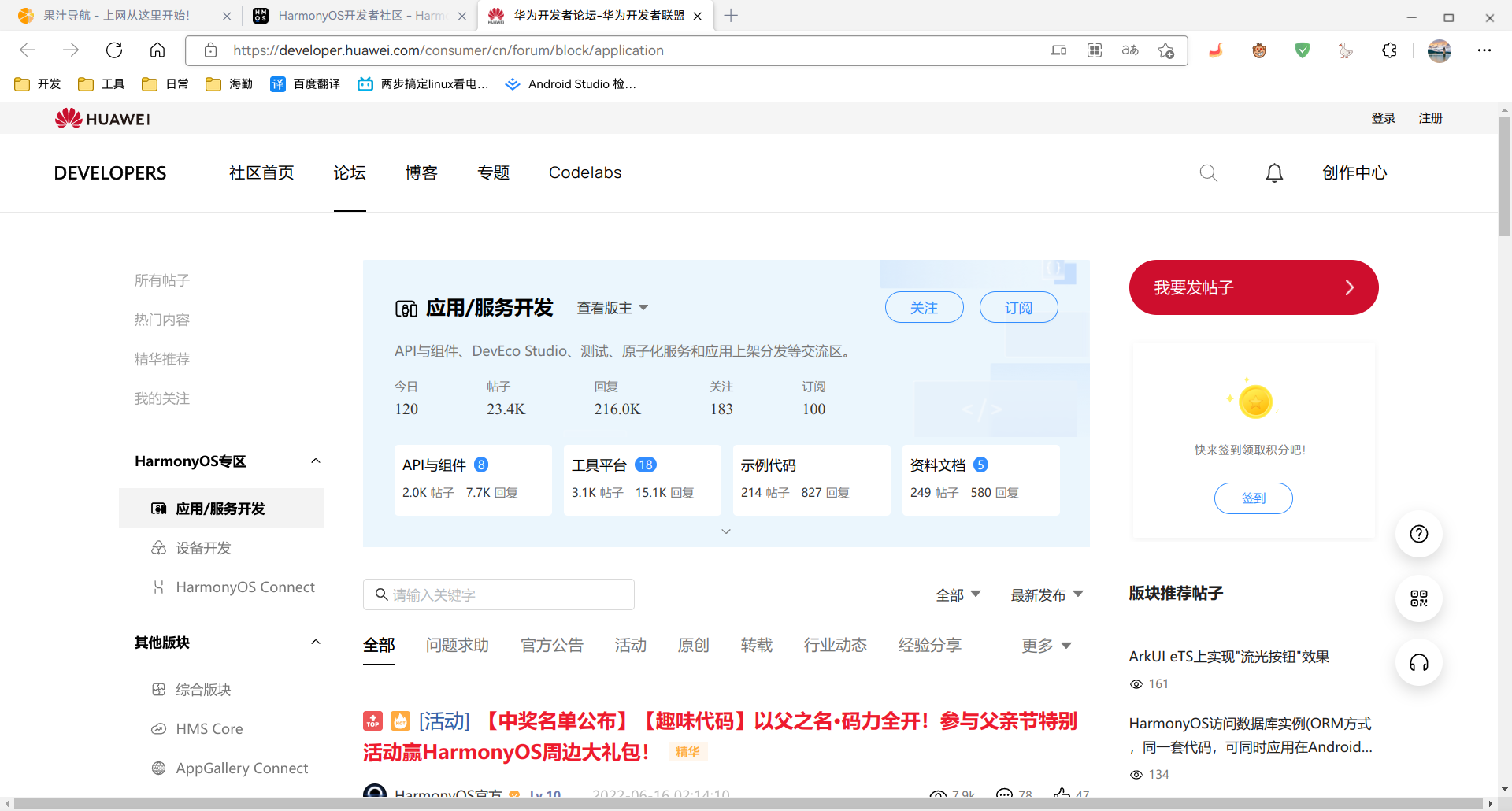Screen dimensions: 1512x811
Task: Click the 签到 check-in button
Action: (x=1253, y=498)
